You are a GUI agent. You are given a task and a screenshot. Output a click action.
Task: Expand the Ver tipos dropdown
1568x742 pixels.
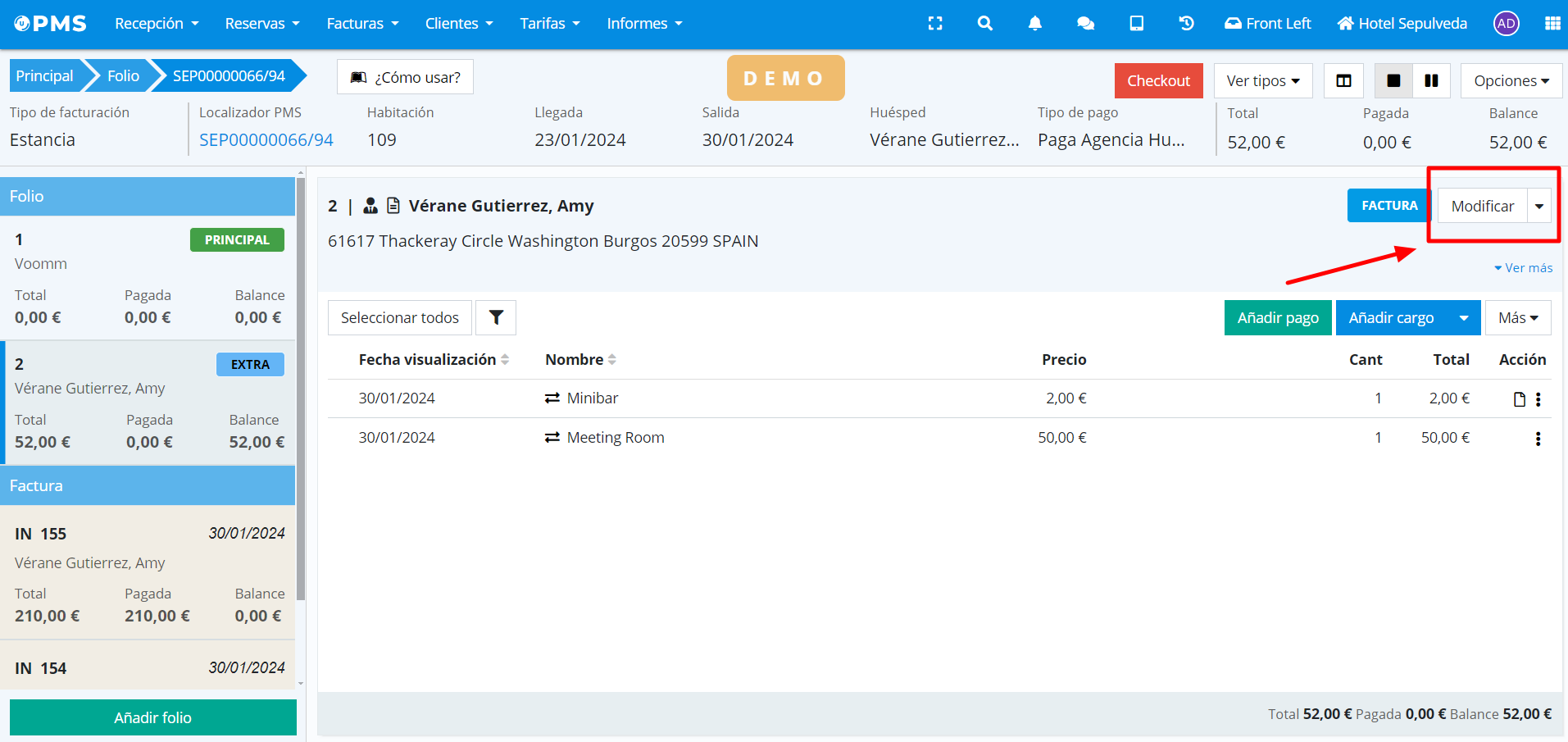coord(1262,81)
